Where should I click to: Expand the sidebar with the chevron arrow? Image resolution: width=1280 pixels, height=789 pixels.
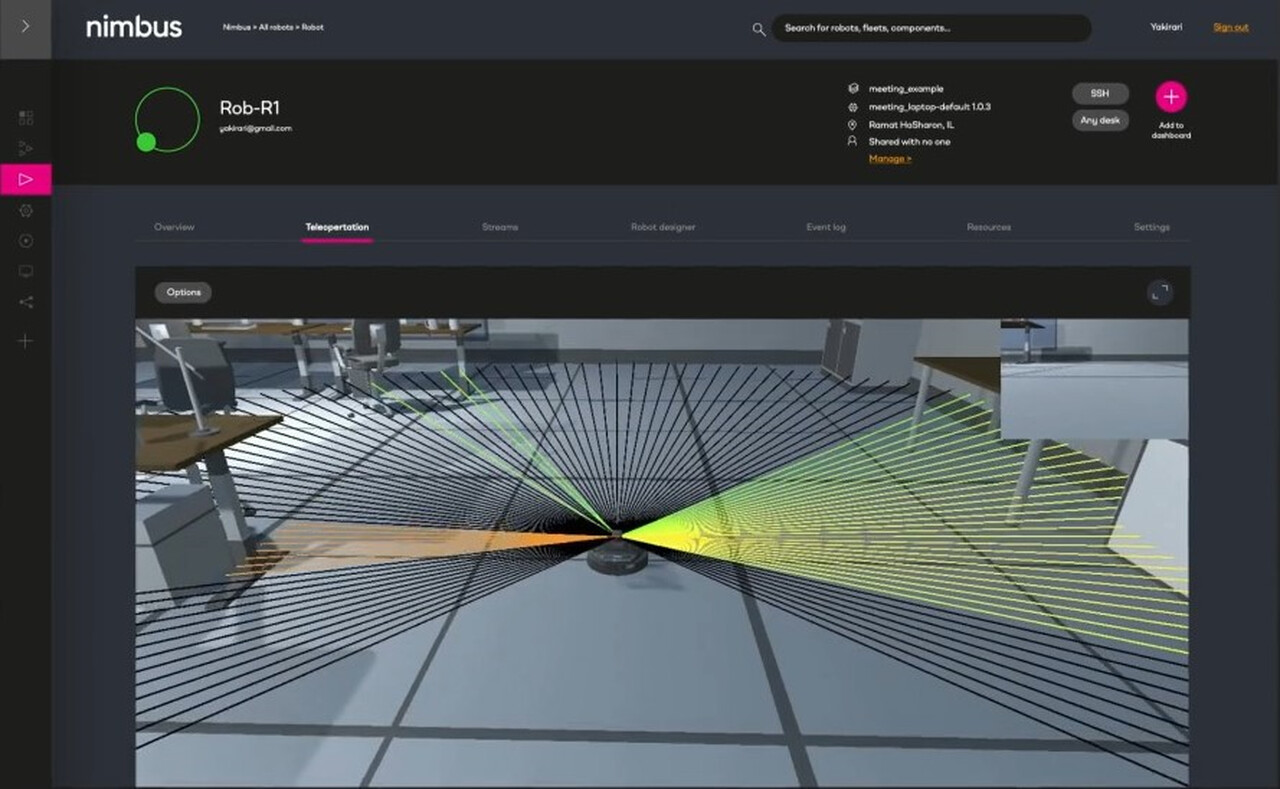(25, 27)
